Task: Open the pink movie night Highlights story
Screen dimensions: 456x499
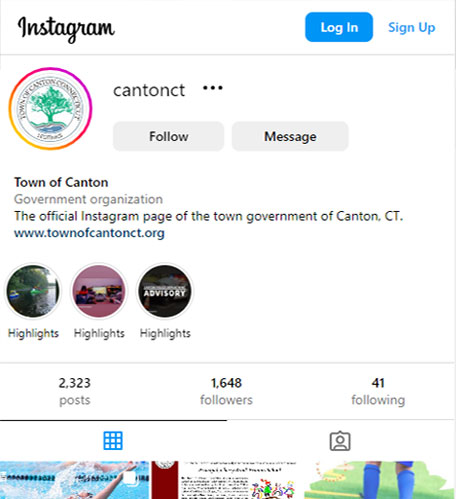Action: tap(99, 291)
